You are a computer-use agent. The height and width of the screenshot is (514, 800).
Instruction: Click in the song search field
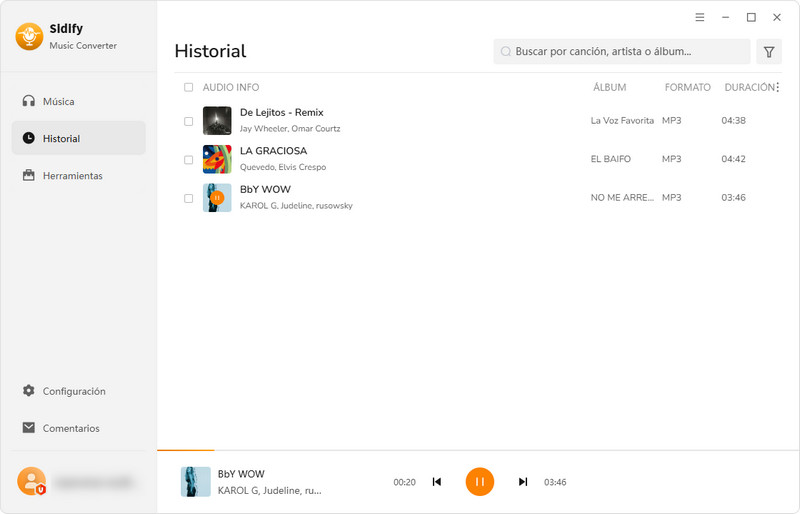621,52
